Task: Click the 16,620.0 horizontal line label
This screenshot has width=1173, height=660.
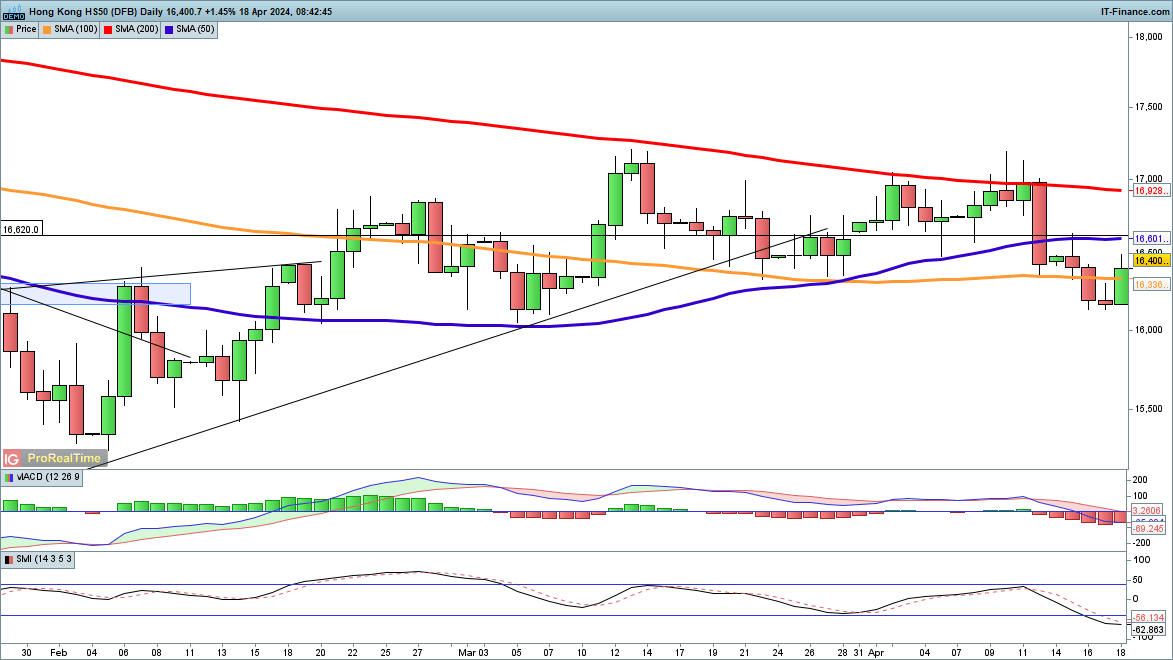Action: 21,230
